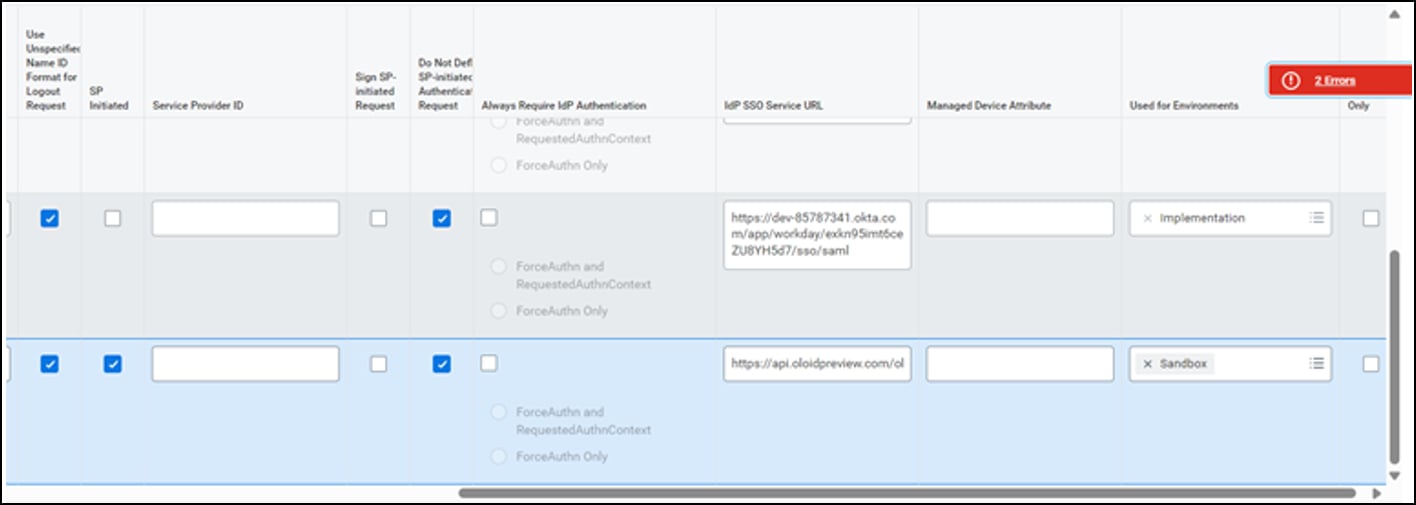Uncheck Unspecified Name ID in Implementation row
This screenshot has width=1416, height=505.
coord(49,218)
